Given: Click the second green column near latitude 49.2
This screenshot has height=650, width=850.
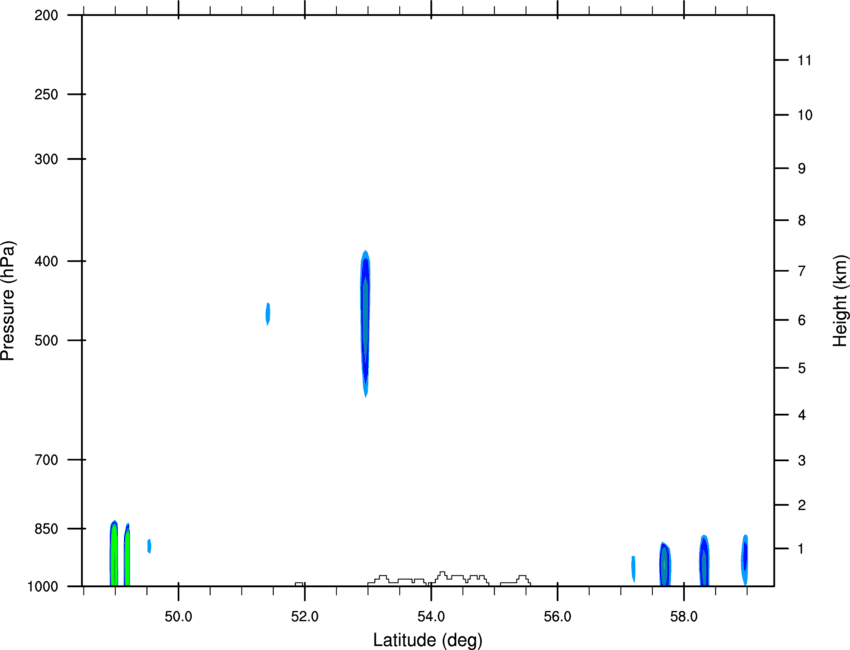Looking at the screenshot, I should [127, 555].
